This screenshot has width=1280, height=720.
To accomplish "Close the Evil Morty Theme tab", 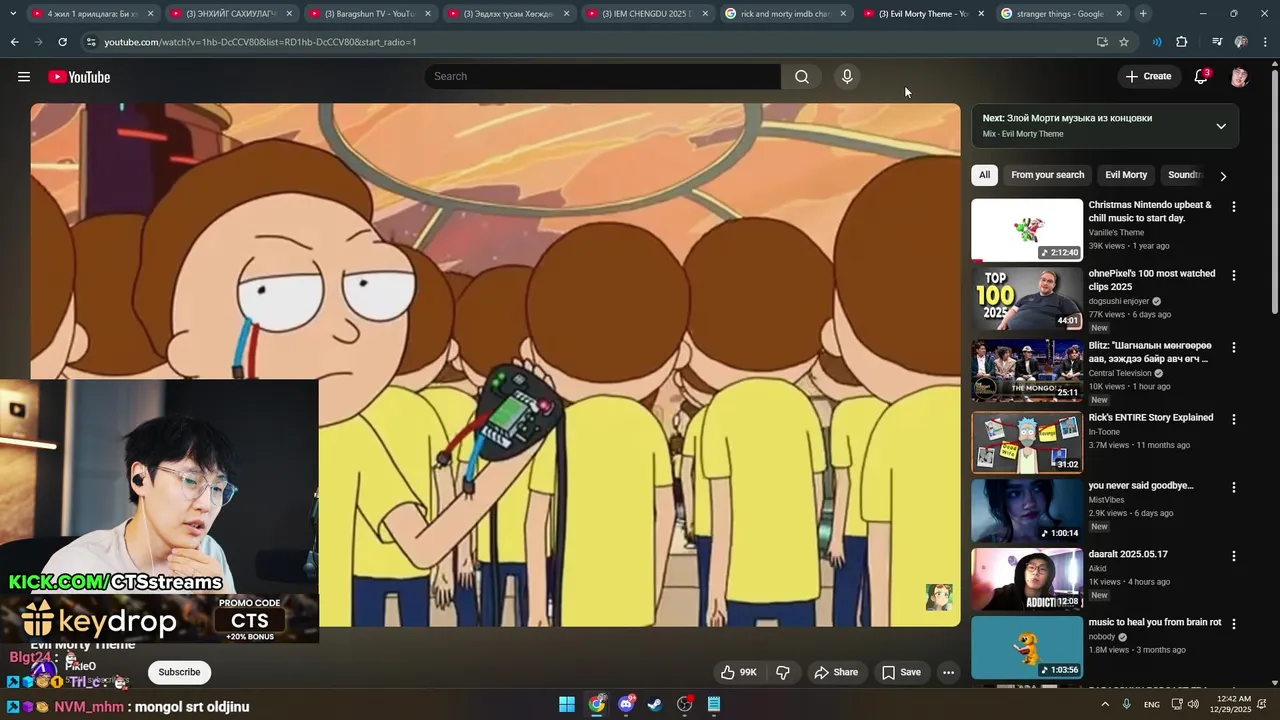I will pyautogui.click(x=981, y=14).
